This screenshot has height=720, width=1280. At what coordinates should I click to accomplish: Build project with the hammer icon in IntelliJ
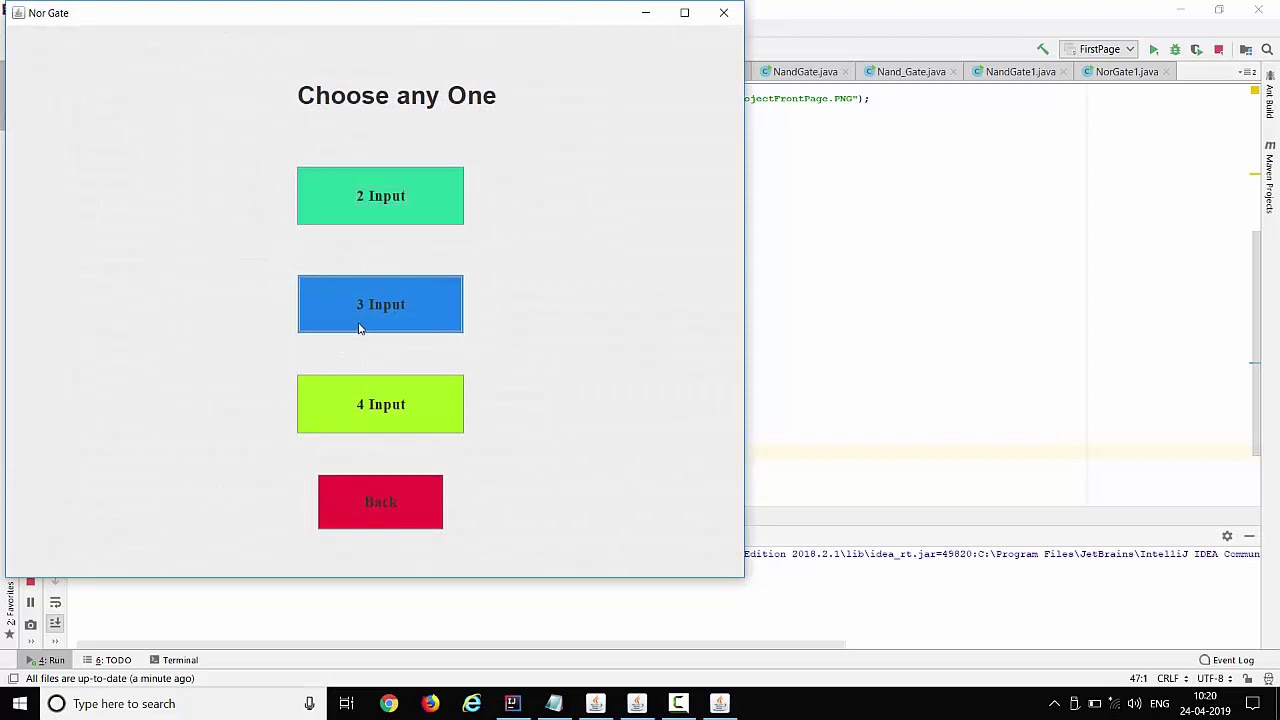click(1043, 49)
